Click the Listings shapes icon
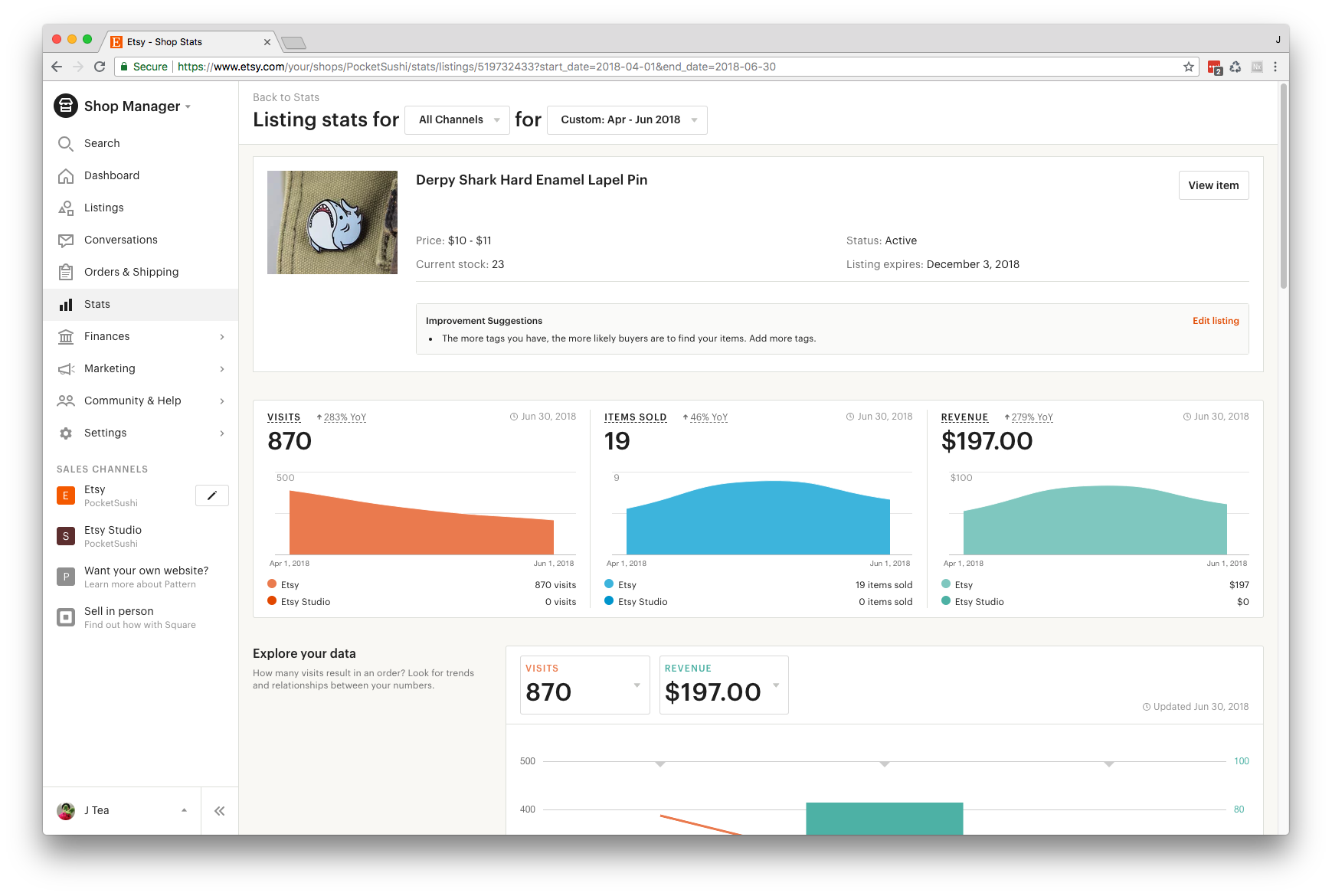 coord(66,208)
